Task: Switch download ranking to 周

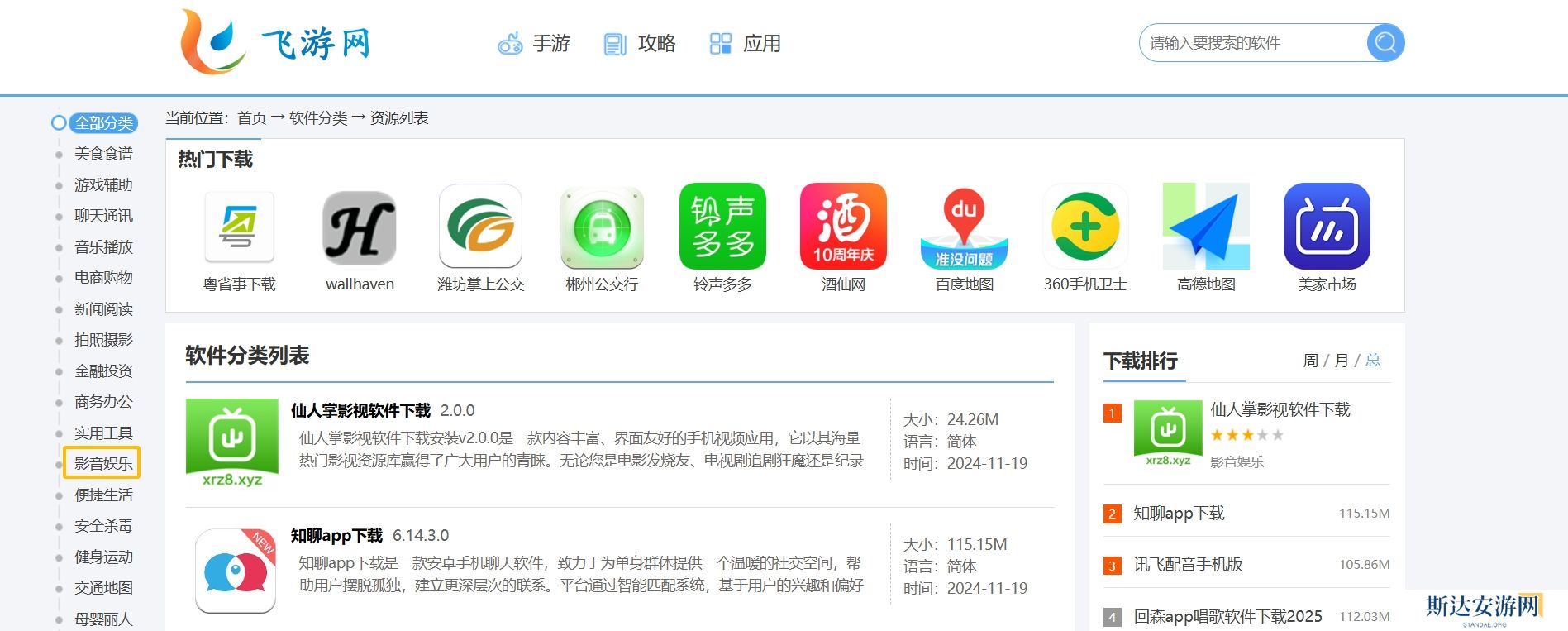Action: pyautogui.click(x=1310, y=361)
